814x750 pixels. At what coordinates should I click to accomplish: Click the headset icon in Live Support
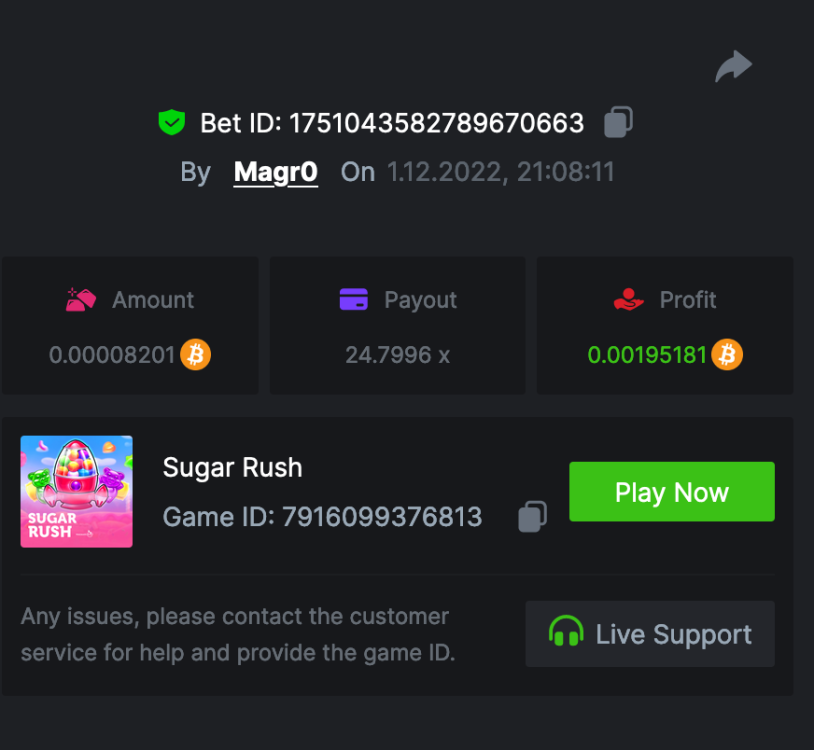(x=566, y=633)
